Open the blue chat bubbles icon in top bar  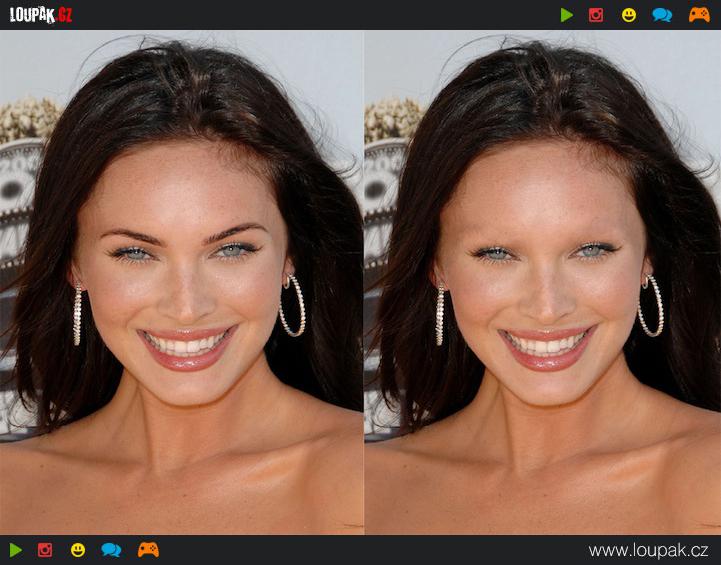(x=662, y=15)
